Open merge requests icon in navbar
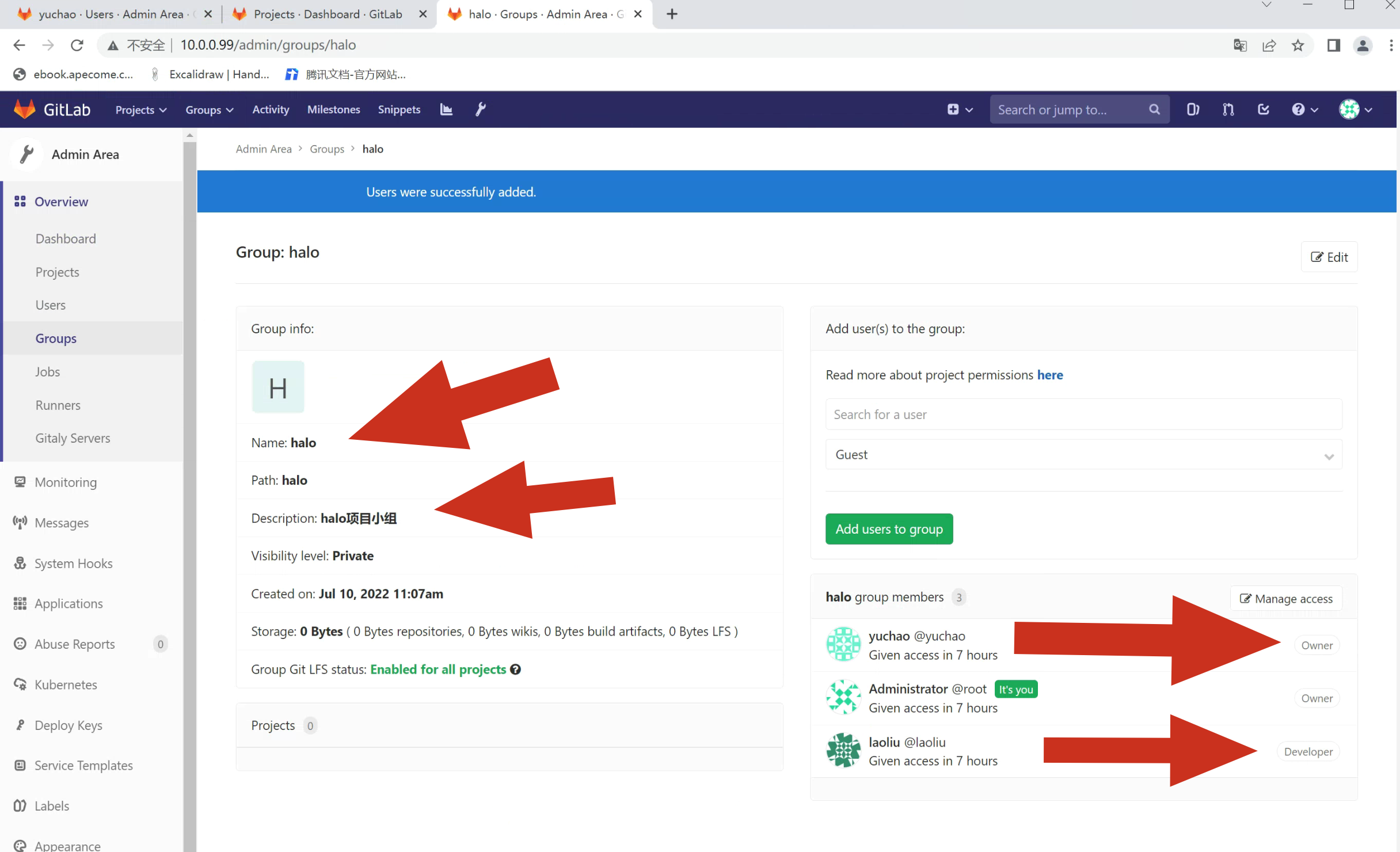The height and width of the screenshot is (852, 1400). coord(1228,109)
